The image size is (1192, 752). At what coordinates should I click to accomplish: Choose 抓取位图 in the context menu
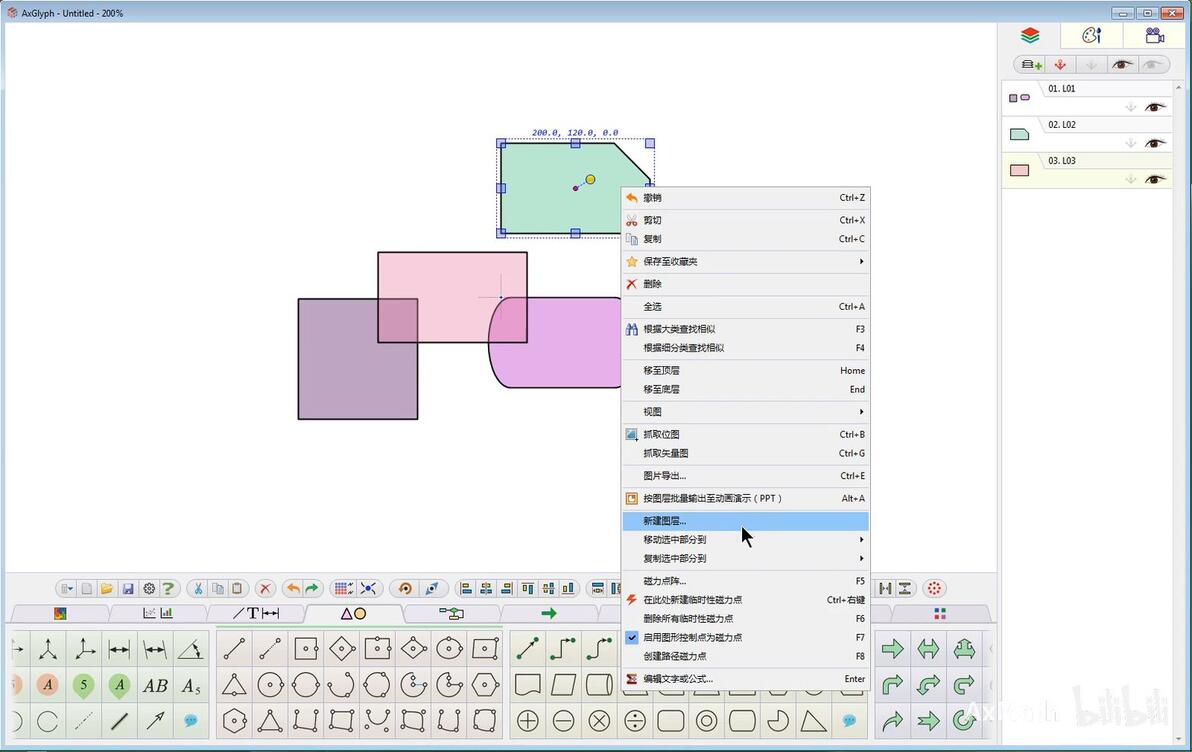(745, 435)
